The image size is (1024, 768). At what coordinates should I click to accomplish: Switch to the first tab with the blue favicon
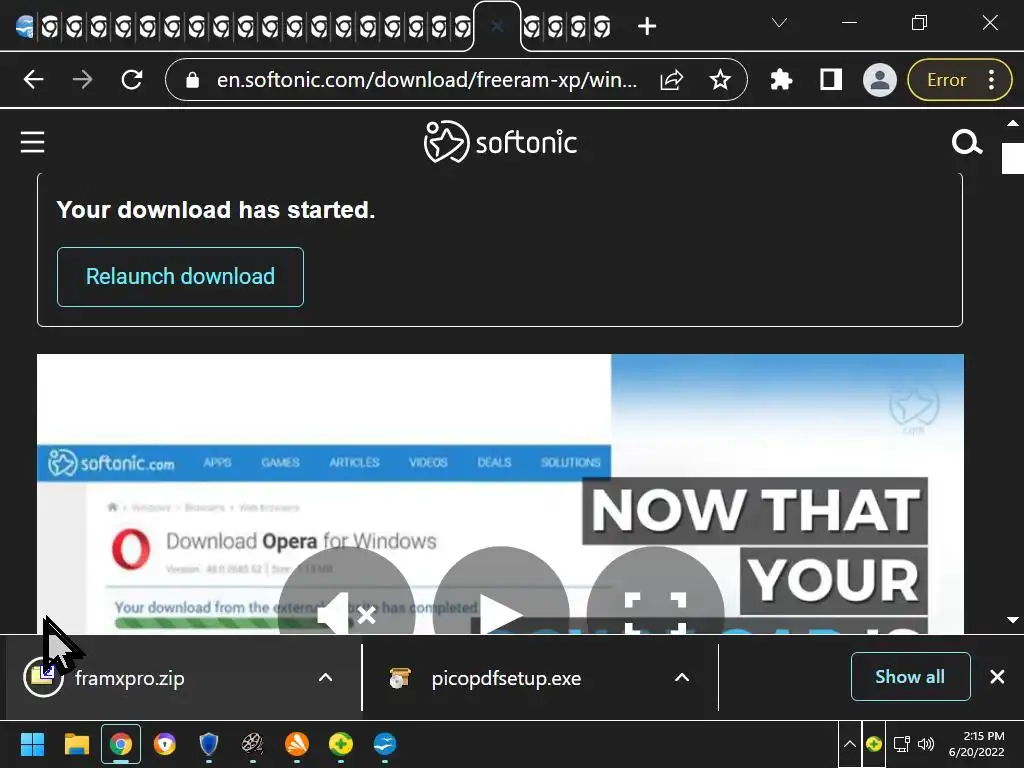[x=24, y=27]
